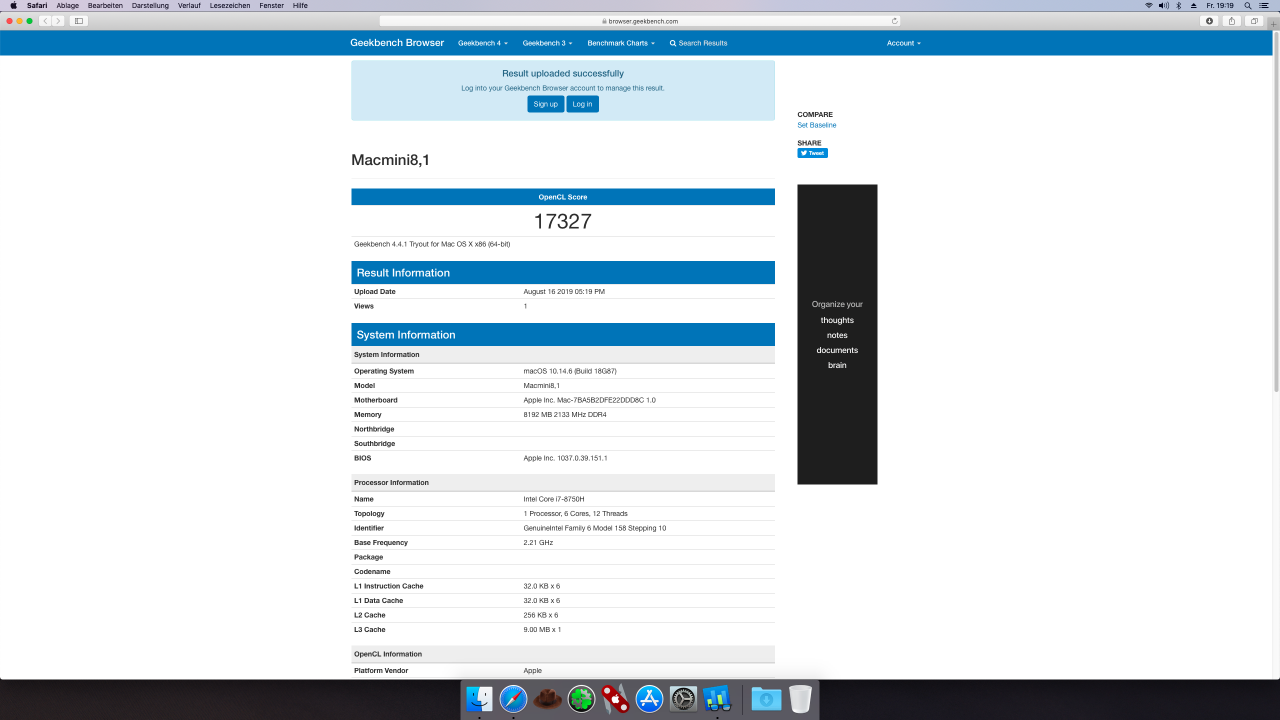Launch the red Swiss knife app in Dock
This screenshot has width=1280, height=720.
(x=616, y=698)
